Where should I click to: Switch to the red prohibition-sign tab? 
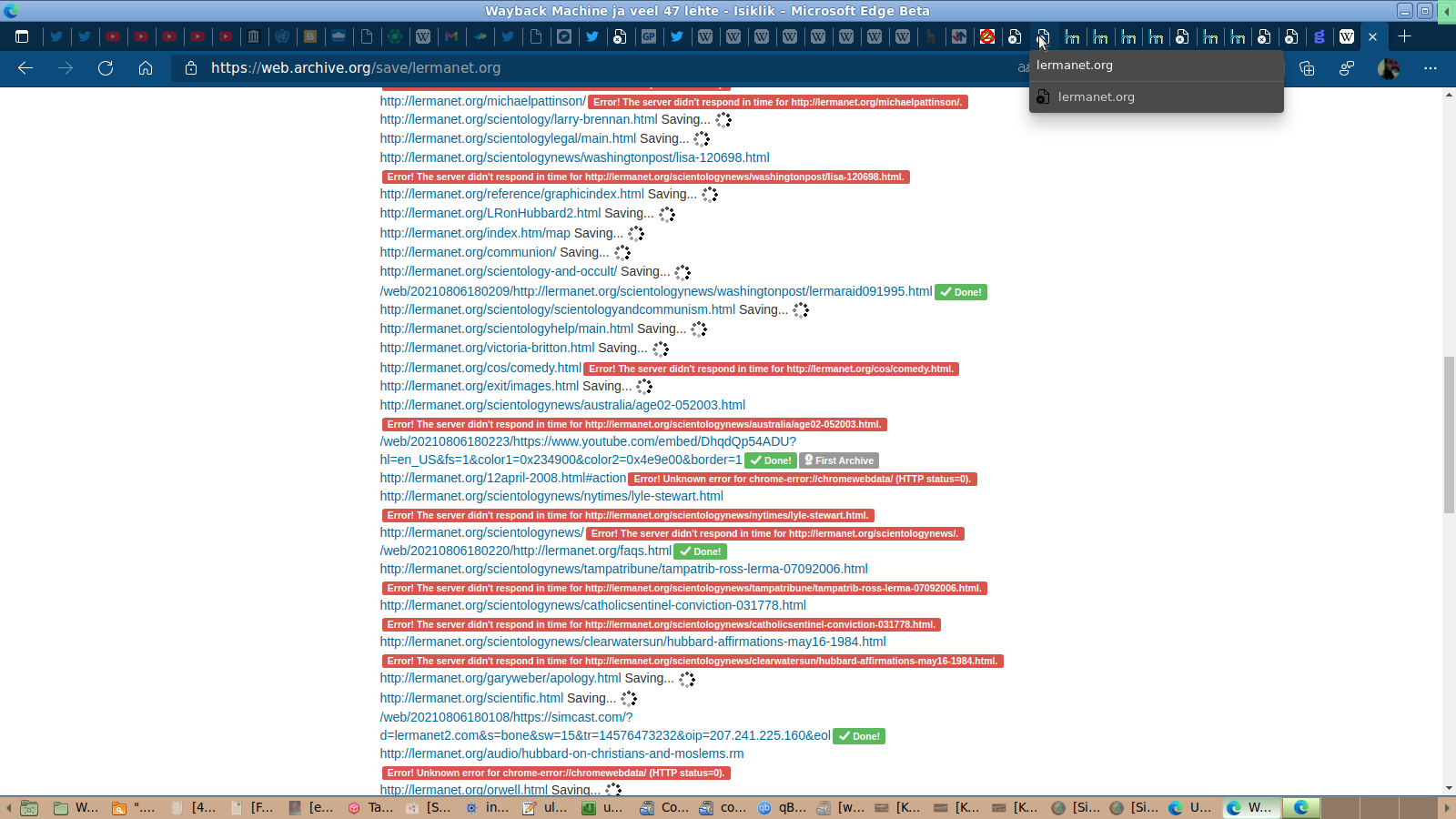click(987, 36)
